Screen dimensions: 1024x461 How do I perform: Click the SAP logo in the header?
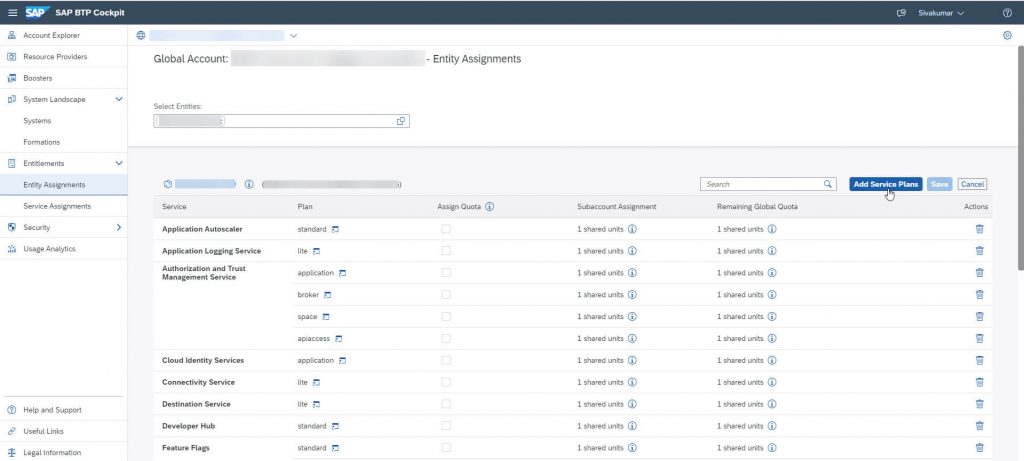[39, 12]
